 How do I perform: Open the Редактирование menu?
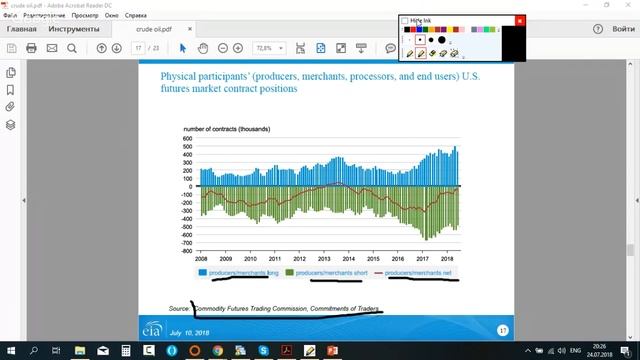(44, 16)
